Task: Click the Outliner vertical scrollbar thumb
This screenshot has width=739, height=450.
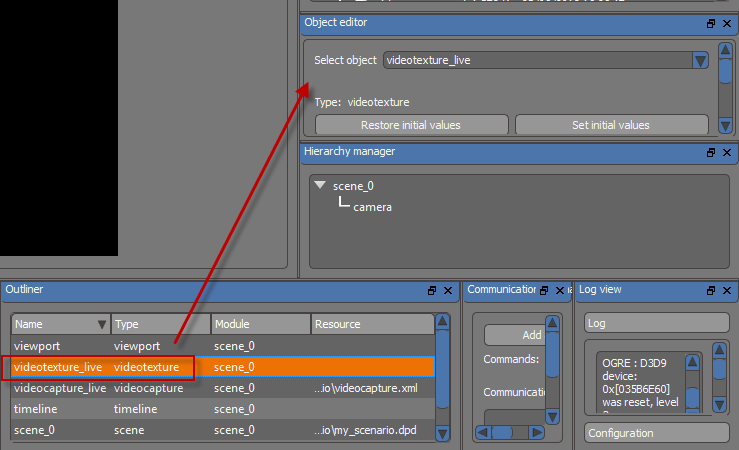Action: 442,368
